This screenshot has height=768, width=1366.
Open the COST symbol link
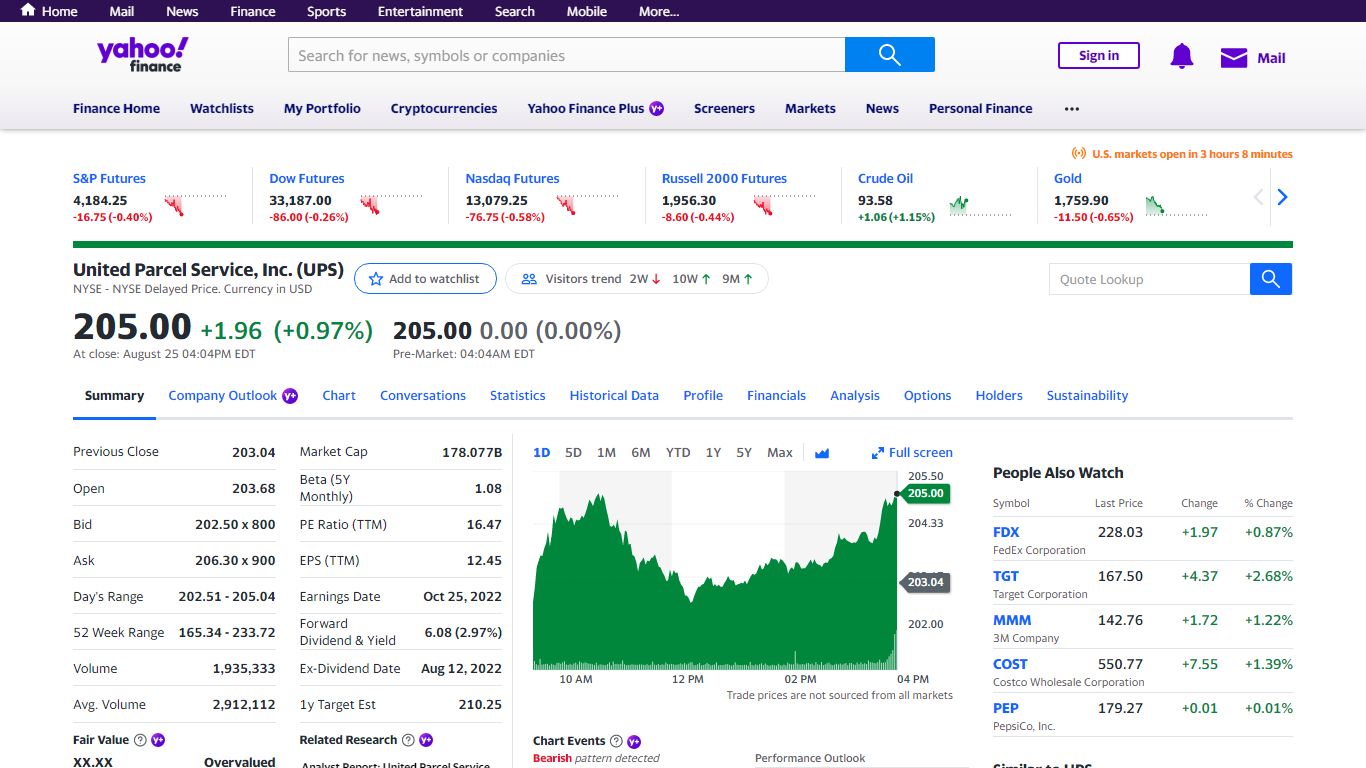click(1010, 664)
